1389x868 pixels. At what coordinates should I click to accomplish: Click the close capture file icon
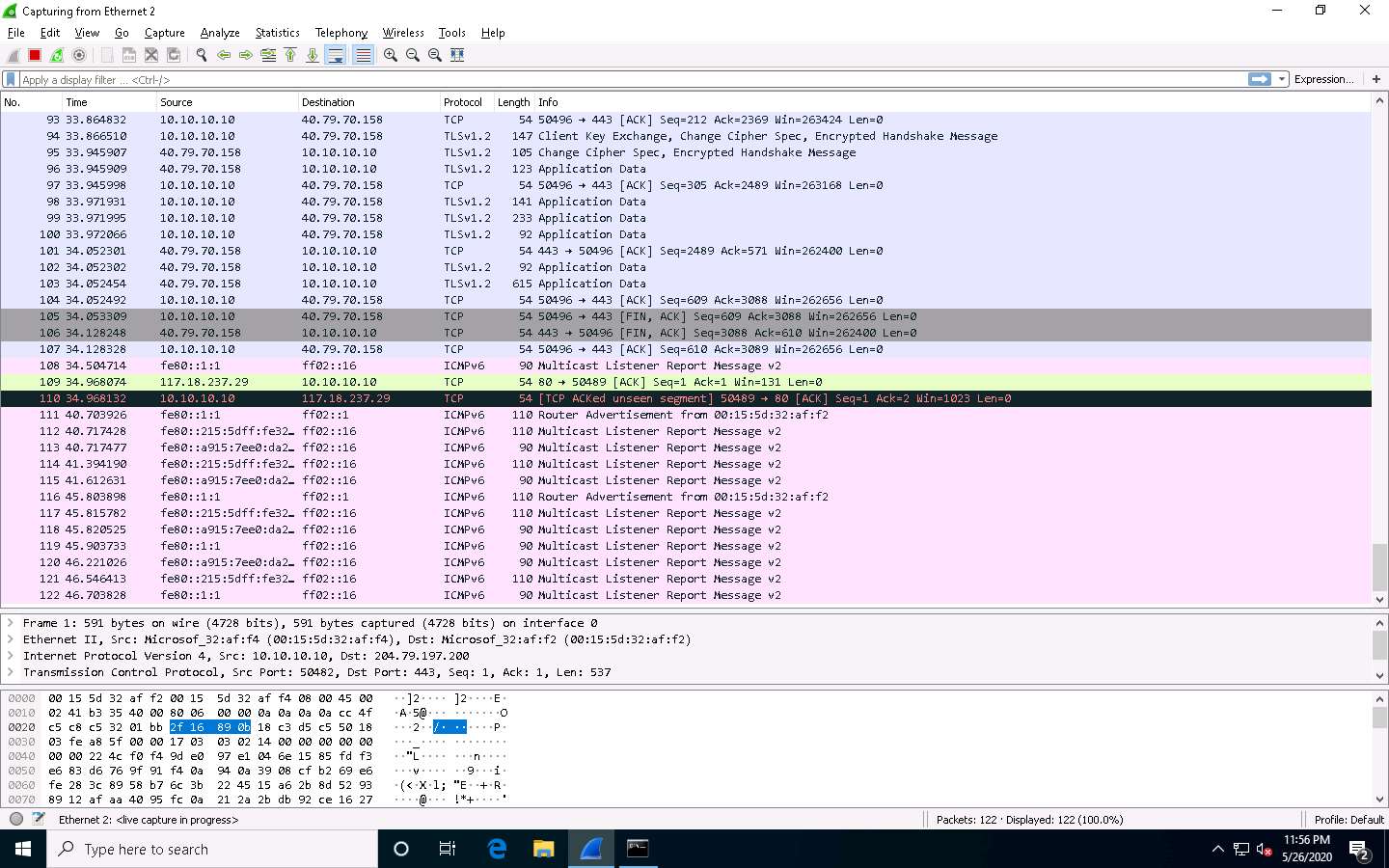151,56
